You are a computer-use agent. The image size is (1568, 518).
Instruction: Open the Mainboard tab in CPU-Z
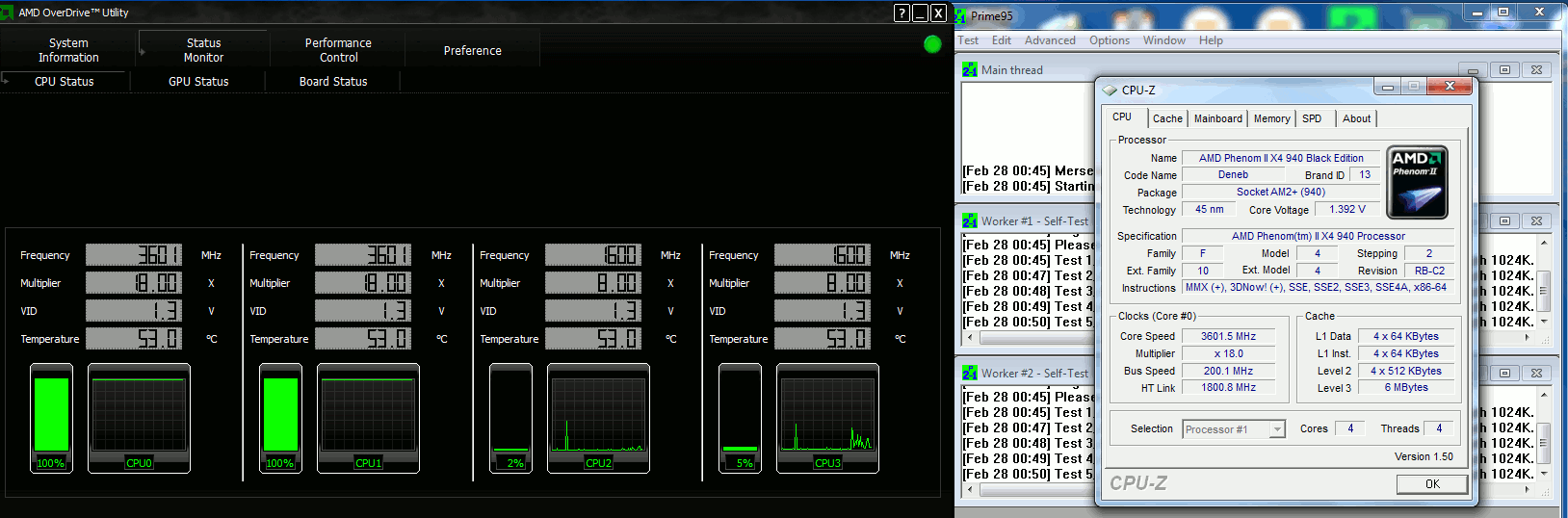1217,118
